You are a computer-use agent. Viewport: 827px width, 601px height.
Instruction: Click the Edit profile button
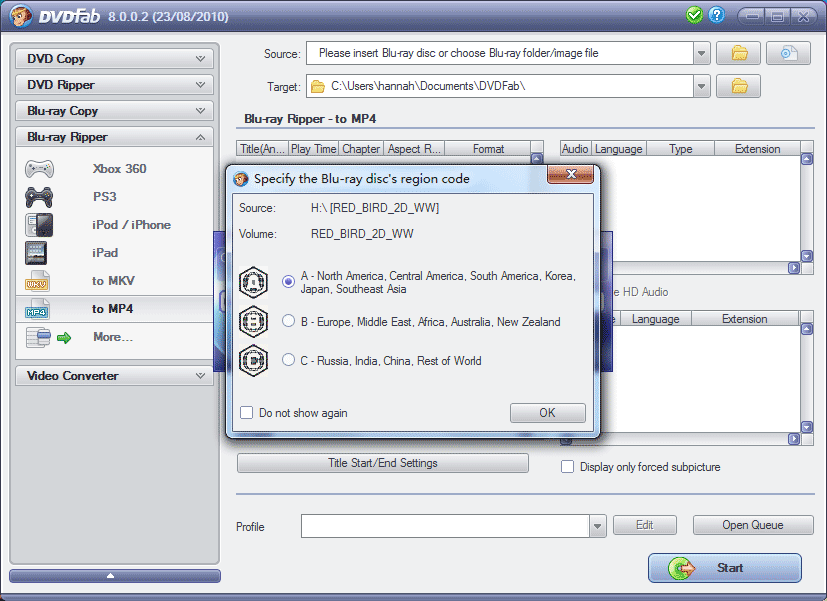coord(645,525)
